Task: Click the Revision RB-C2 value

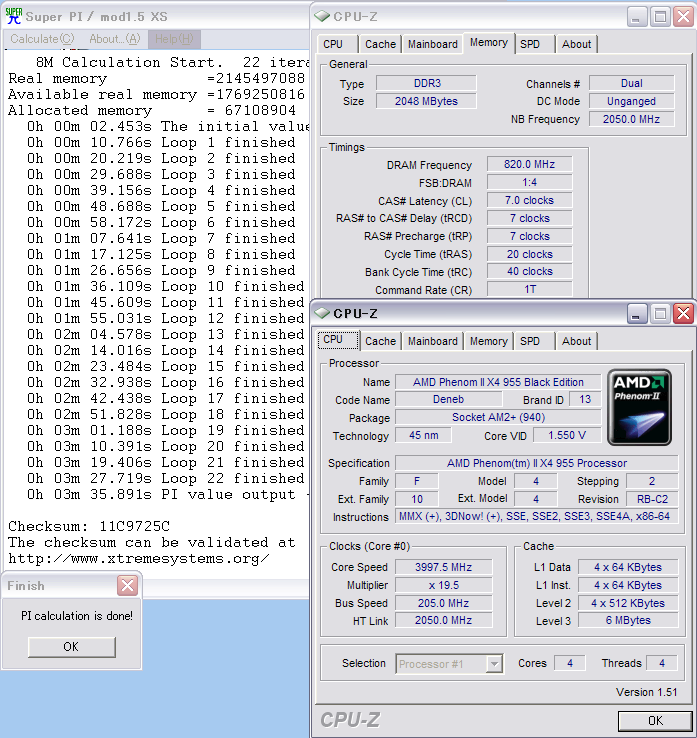Action: [652, 499]
